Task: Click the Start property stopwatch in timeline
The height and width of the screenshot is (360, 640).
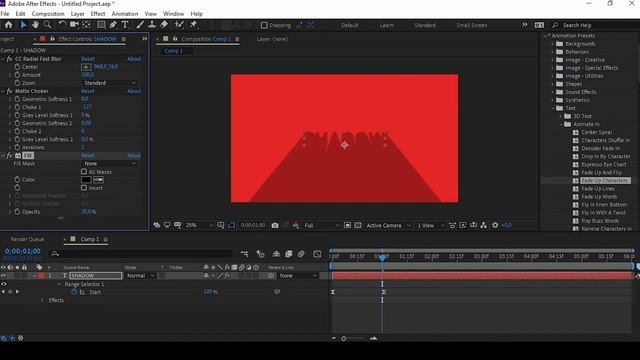Action: point(74,292)
